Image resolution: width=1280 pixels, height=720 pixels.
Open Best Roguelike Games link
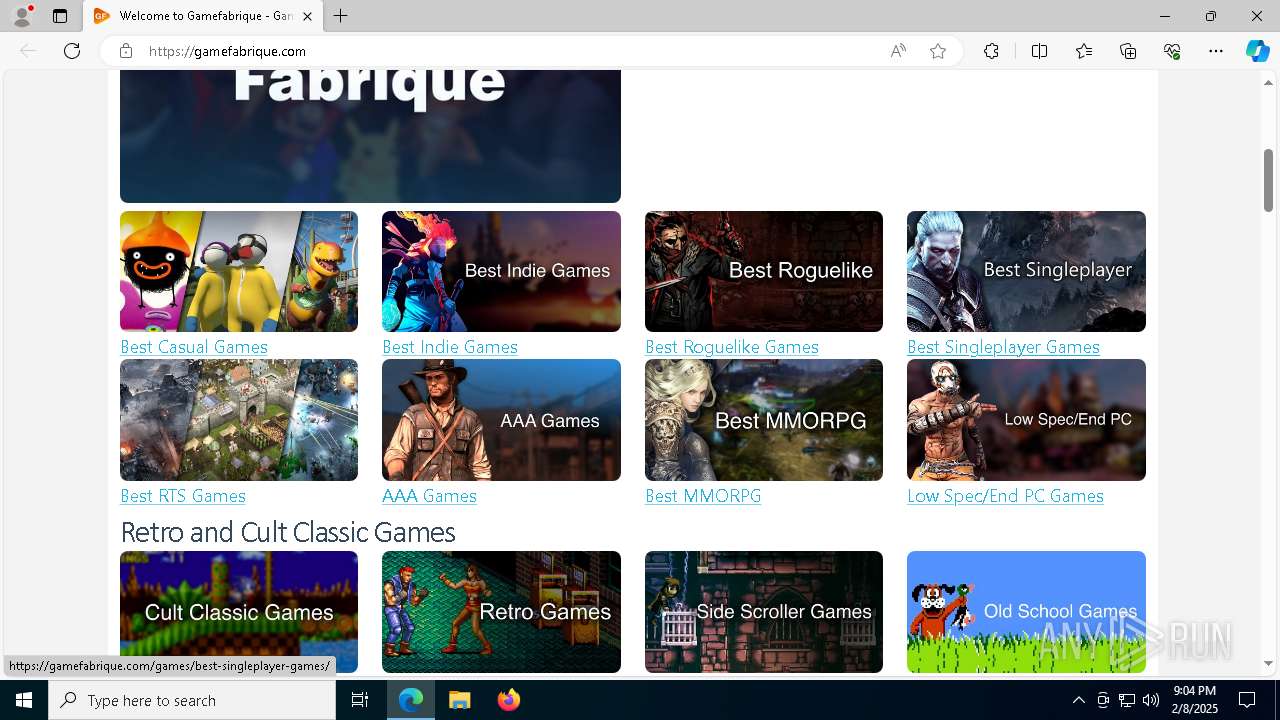[x=732, y=347]
